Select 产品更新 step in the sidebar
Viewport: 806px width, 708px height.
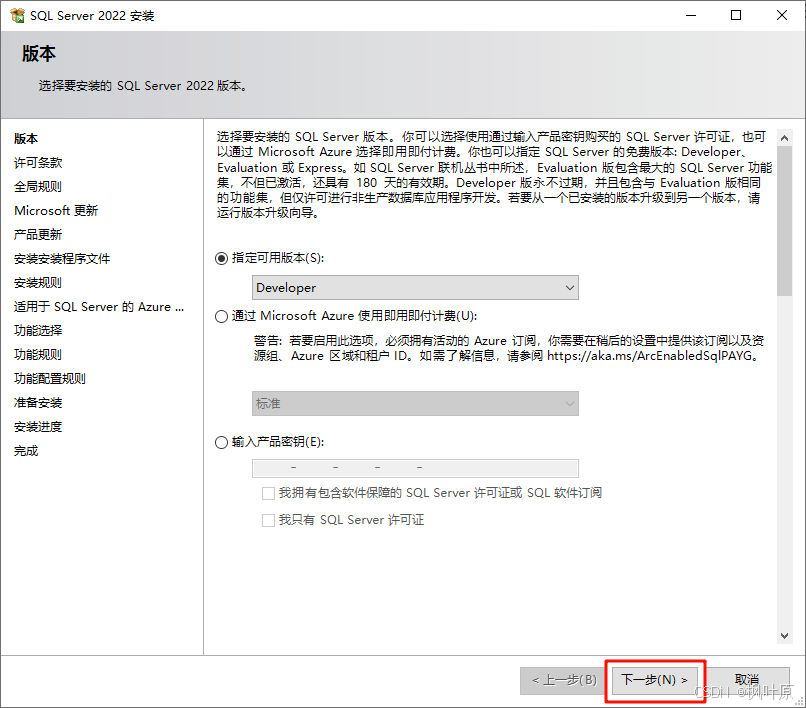click(38, 235)
